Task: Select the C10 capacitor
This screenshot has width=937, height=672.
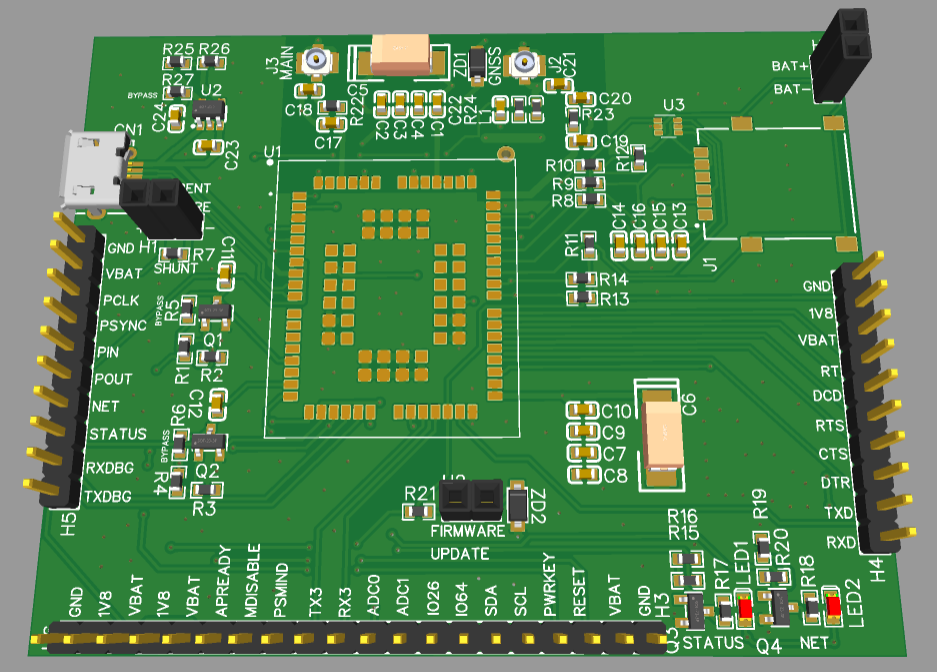Action: (583, 410)
